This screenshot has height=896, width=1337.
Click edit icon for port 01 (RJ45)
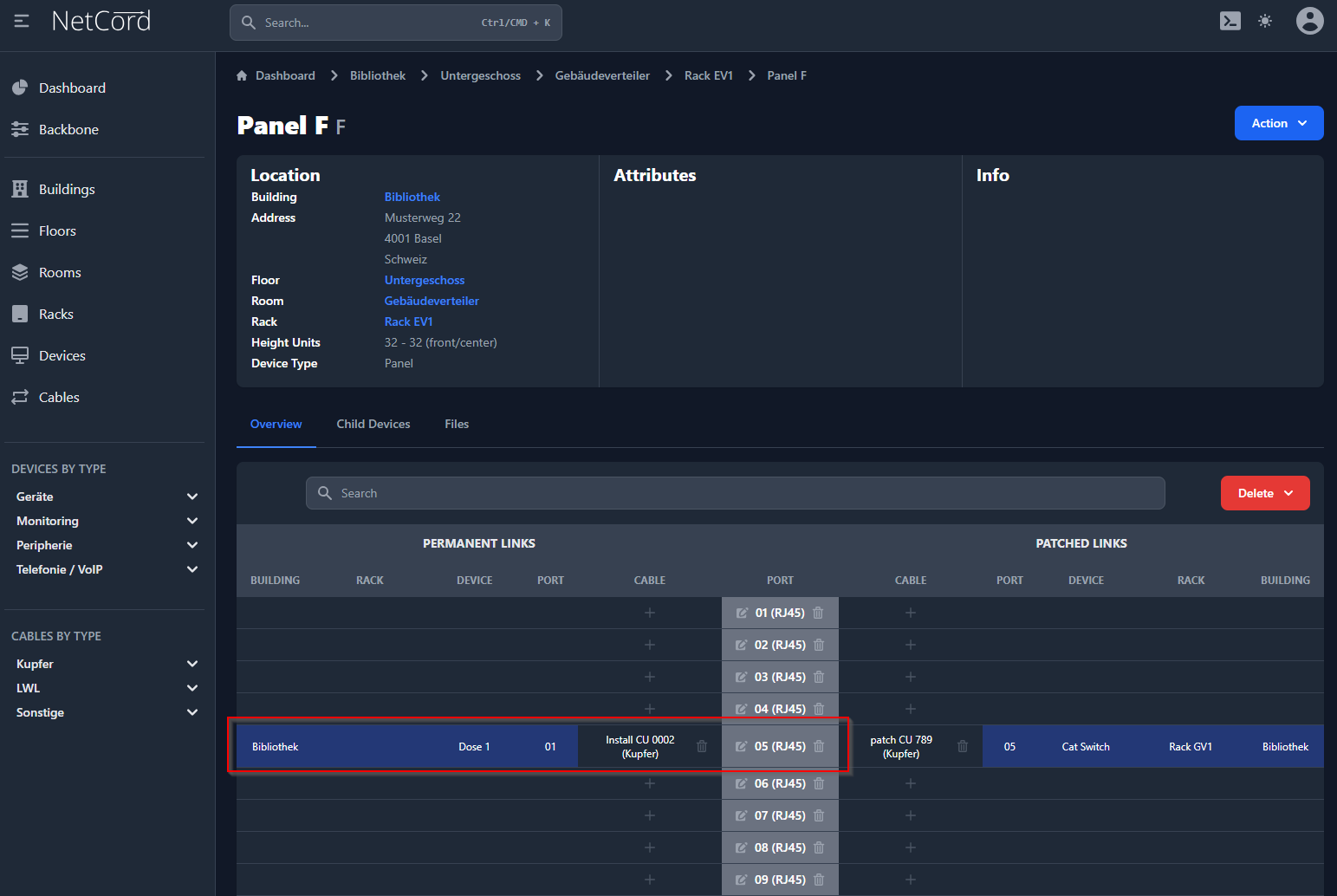pos(742,613)
